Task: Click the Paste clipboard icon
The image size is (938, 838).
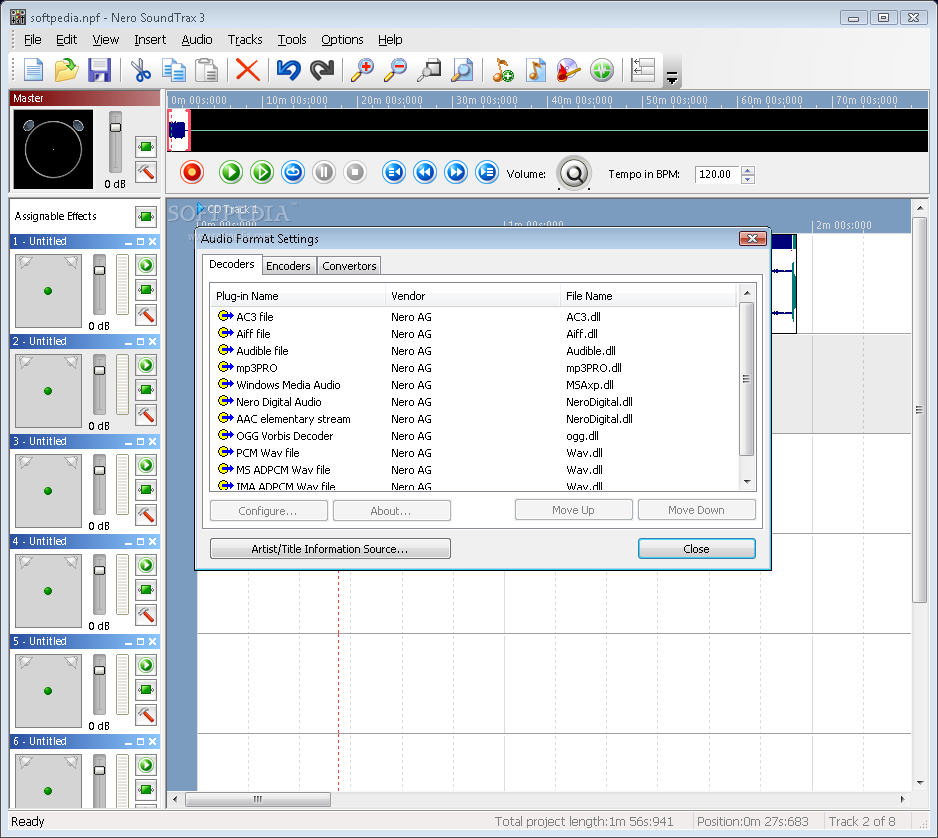Action: coord(206,70)
